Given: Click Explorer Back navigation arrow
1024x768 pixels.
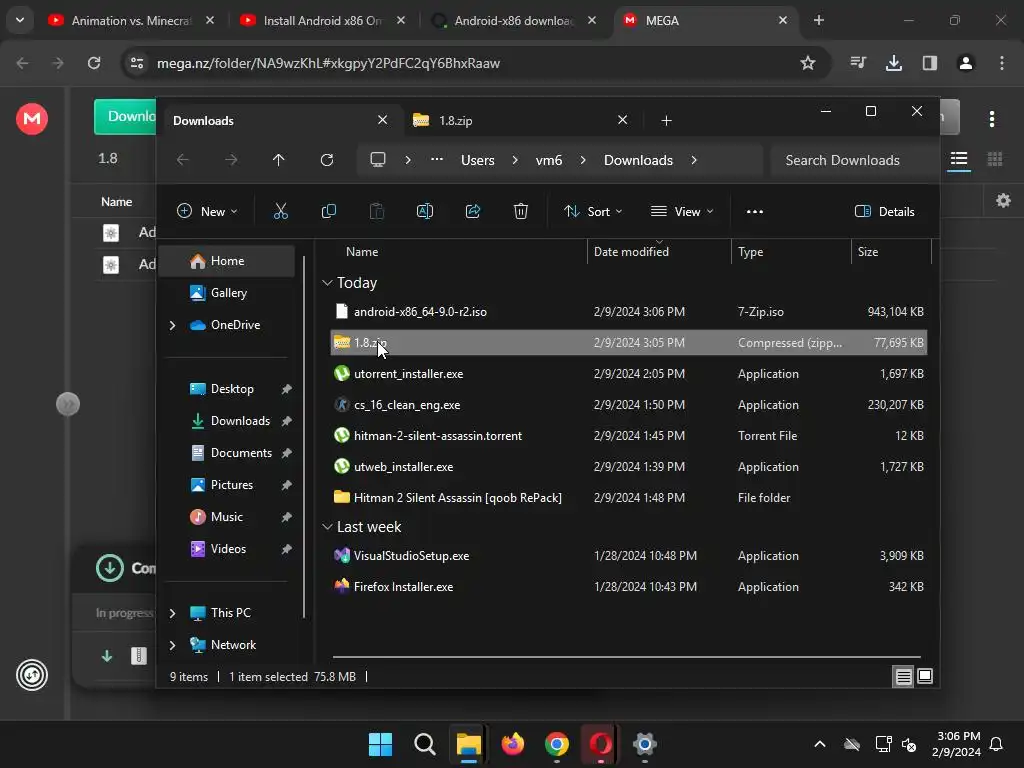Looking at the screenshot, I should (183, 160).
